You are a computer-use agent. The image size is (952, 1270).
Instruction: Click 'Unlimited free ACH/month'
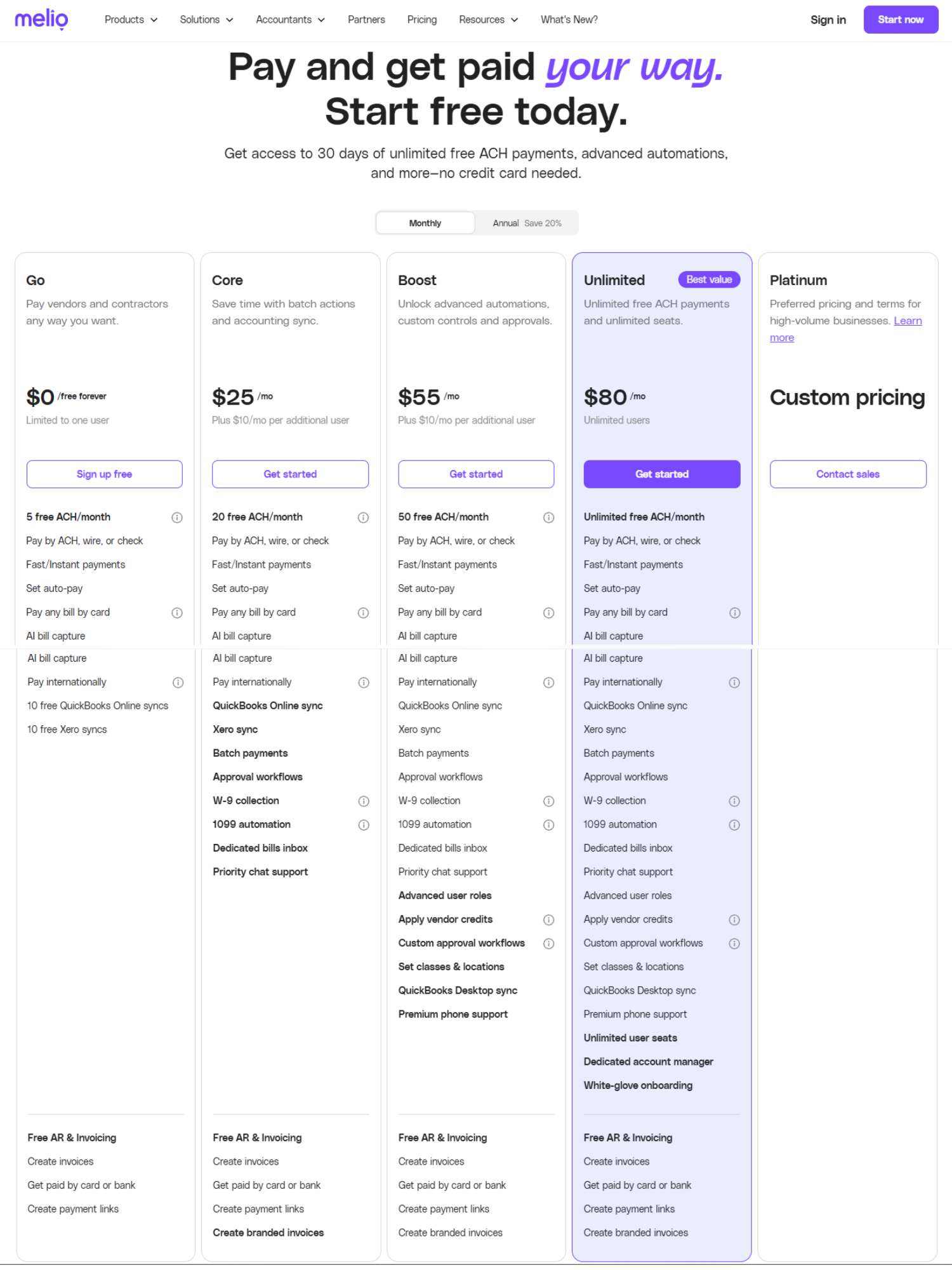[644, 518]
